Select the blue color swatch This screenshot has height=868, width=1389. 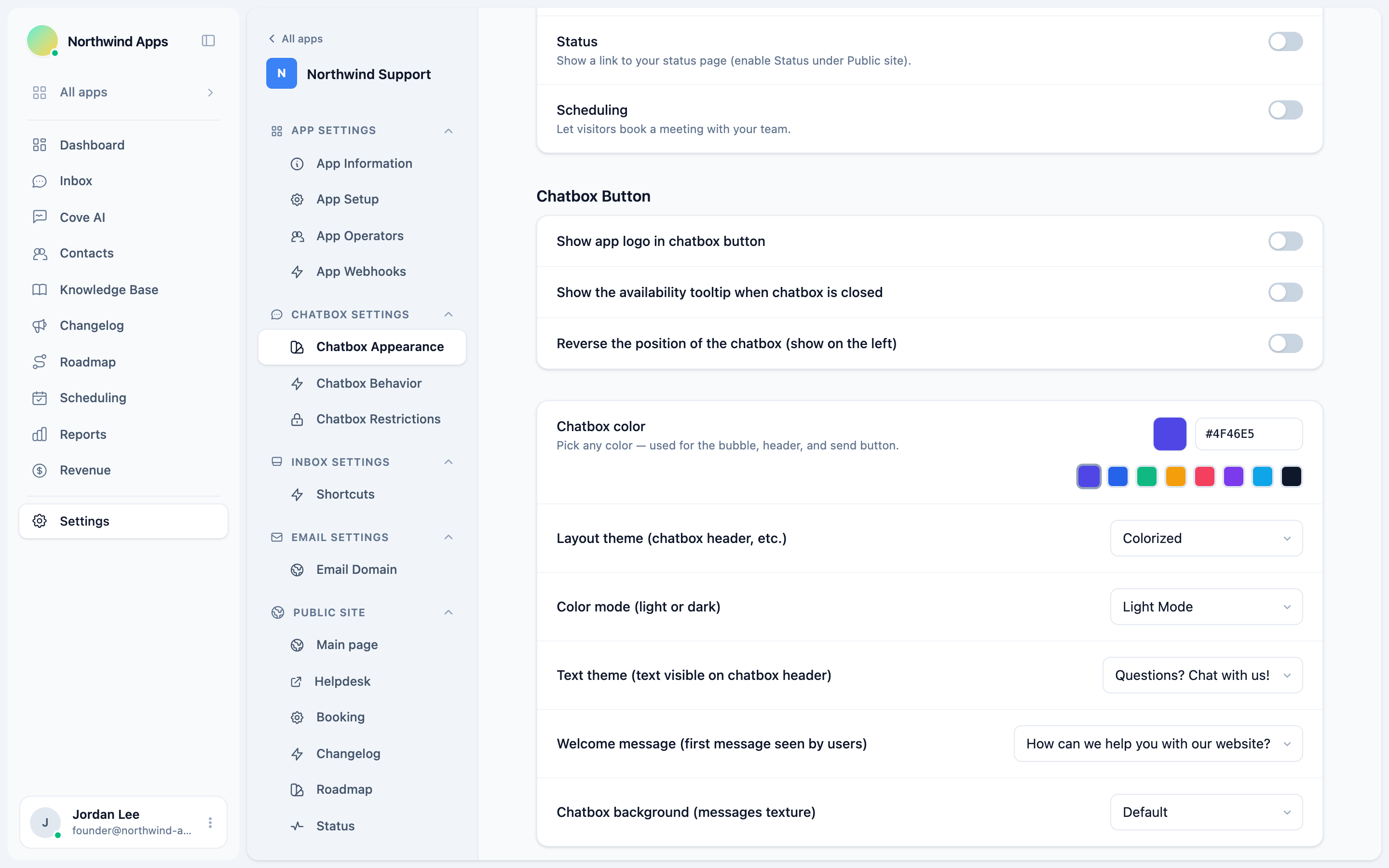(1118, 476)
